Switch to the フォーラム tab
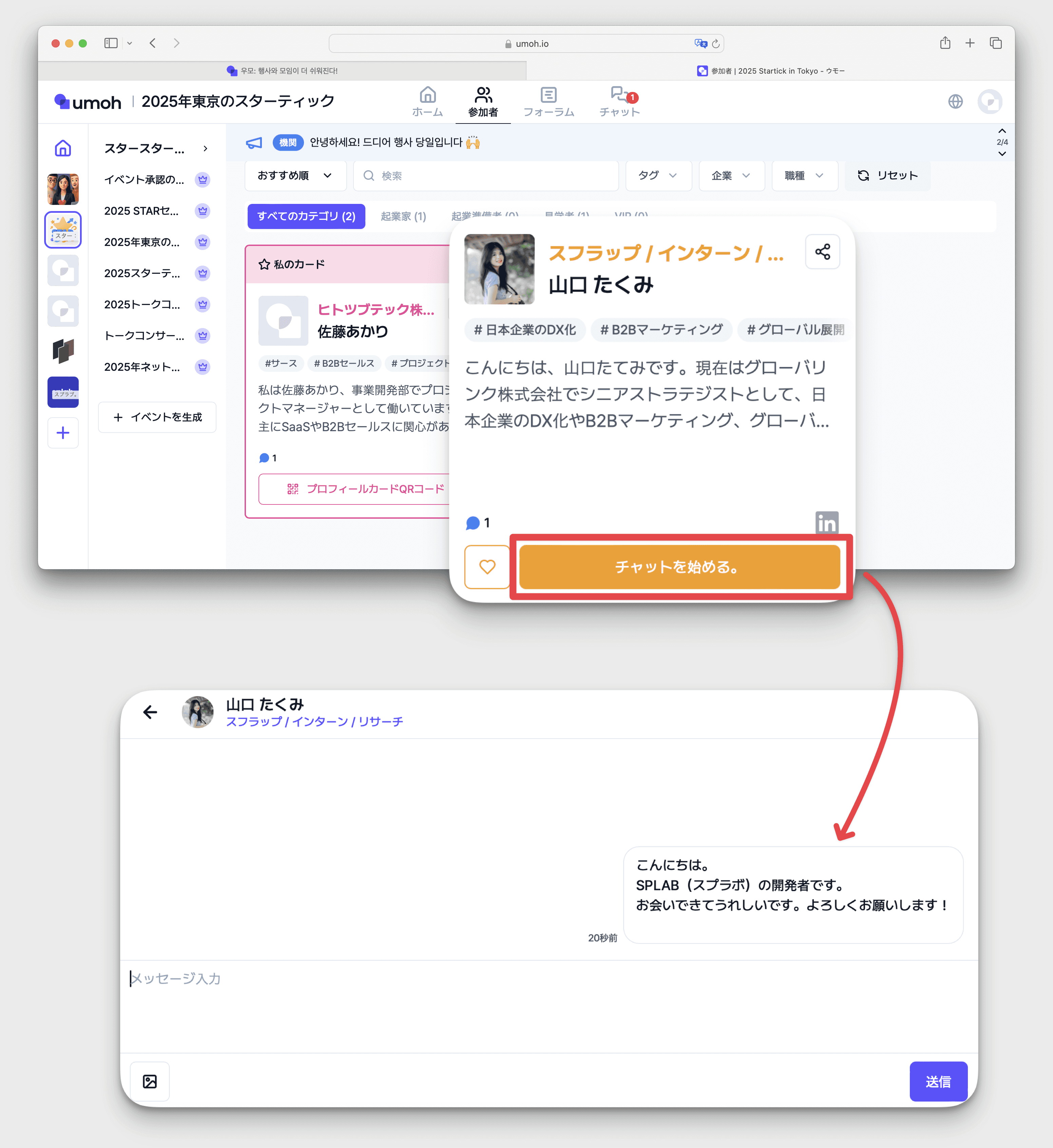The height and width of the screenshot is (1148, 1053). point(548,102)
